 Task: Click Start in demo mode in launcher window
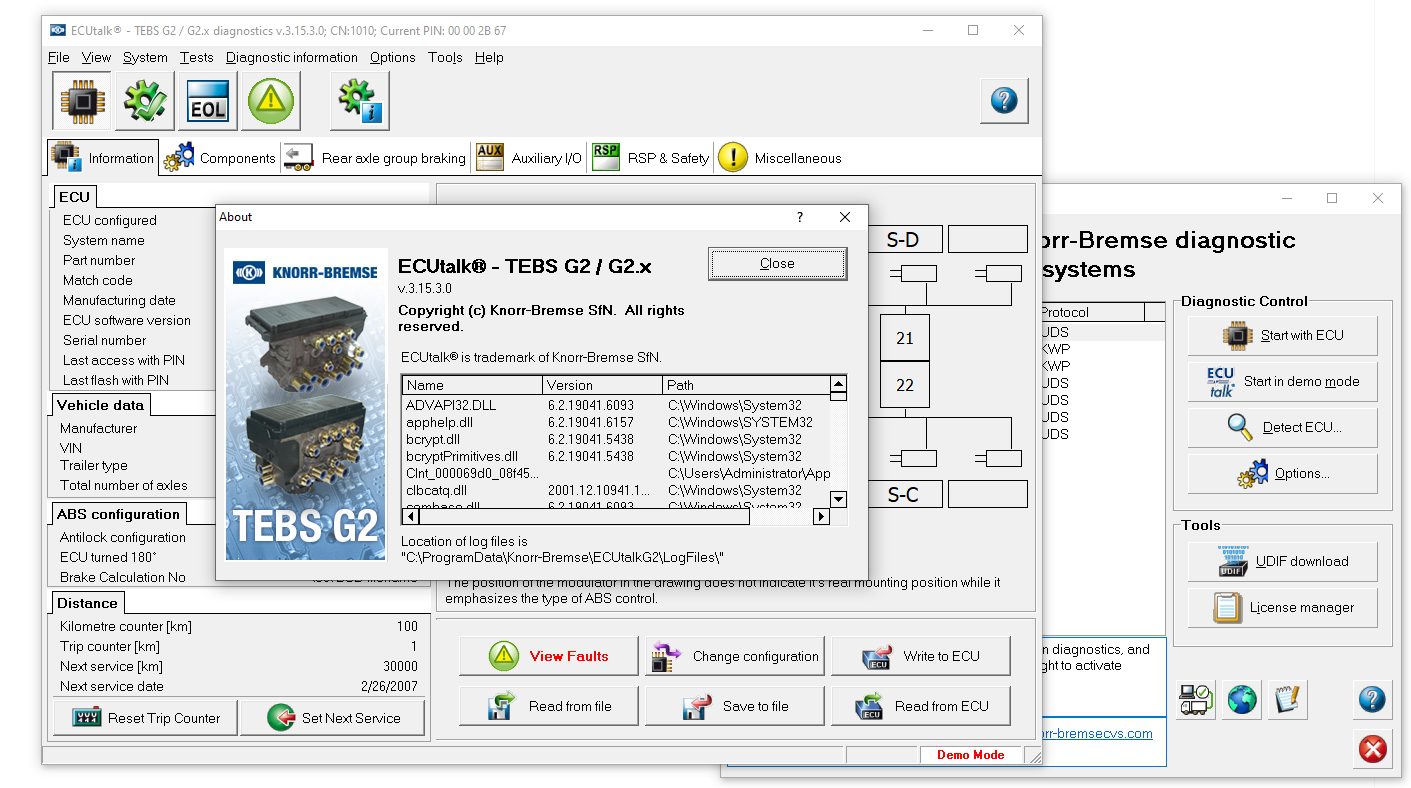(1282, 381)
